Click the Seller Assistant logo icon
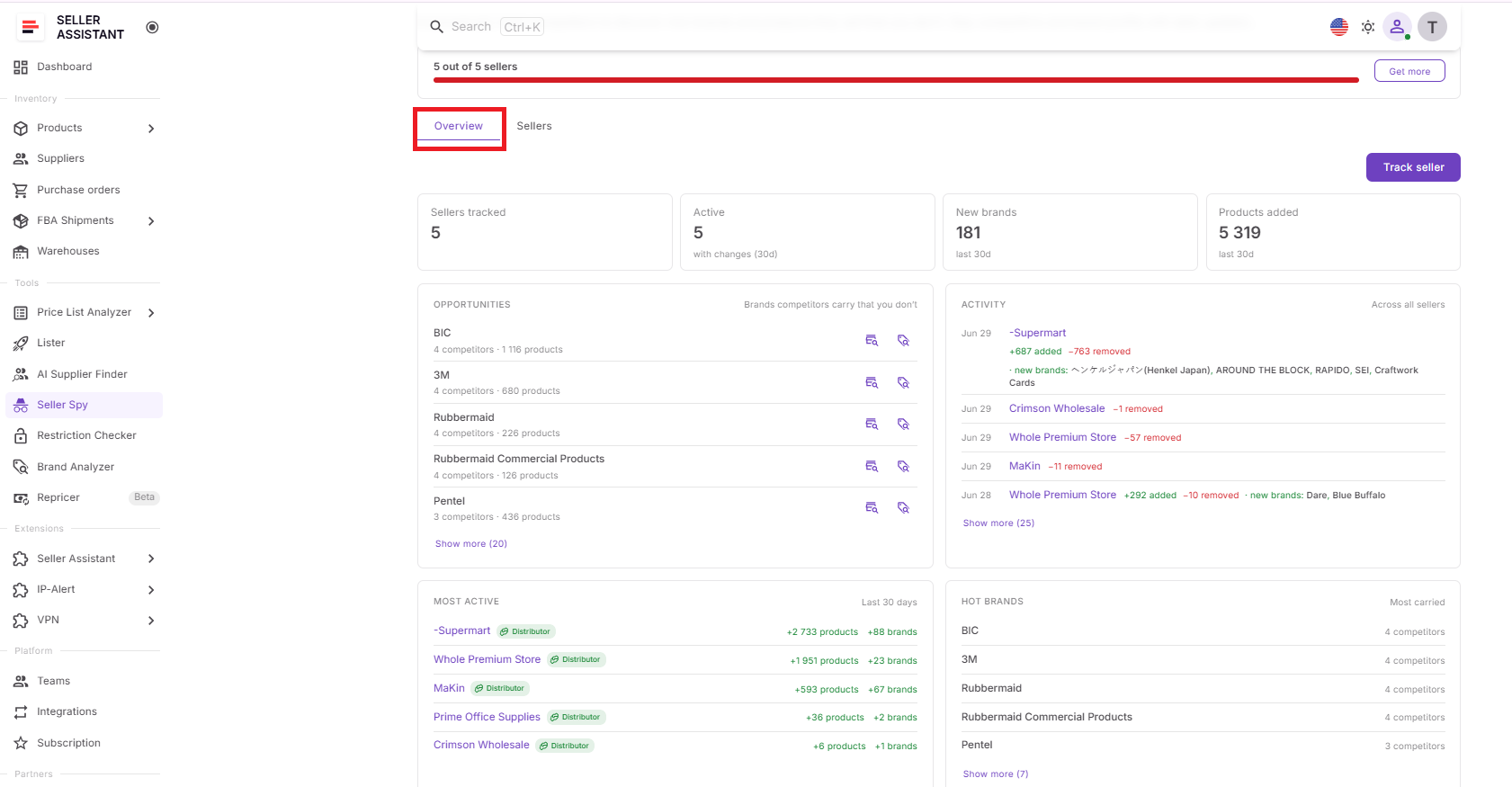Viewport: 1512px width, 787px height. tap(30, 27)
